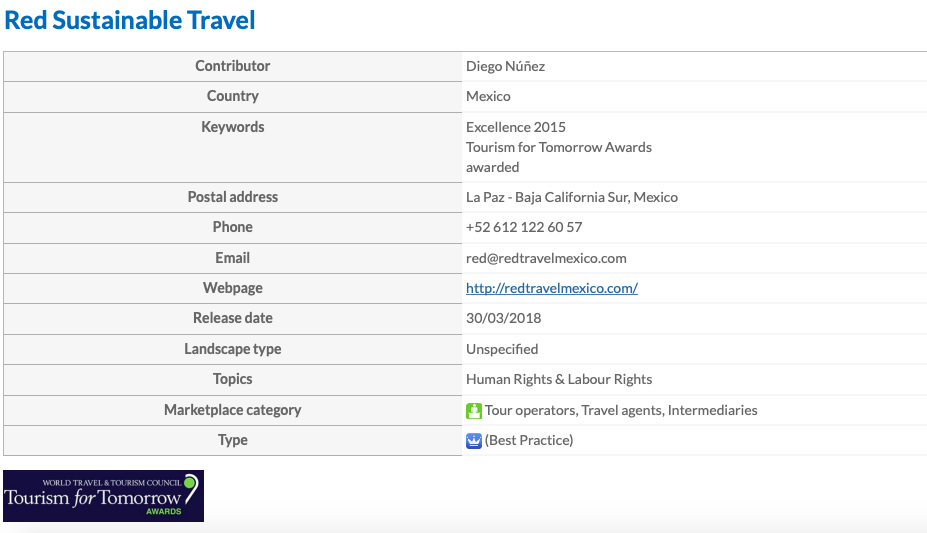The height and width of the screenshot is (533, 927).
Task: Click the email address red@redtravelmexico.com
Action: [x=546, y=258]
